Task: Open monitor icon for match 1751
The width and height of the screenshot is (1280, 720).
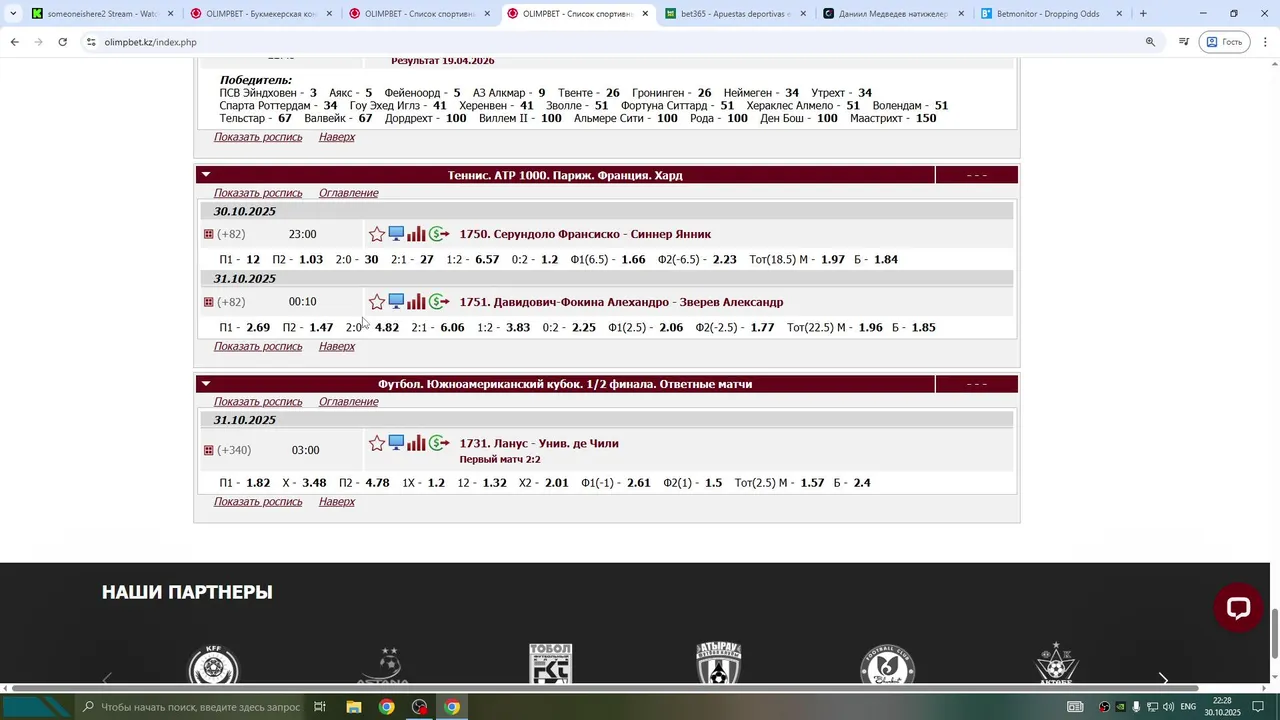Action: click(396, 302)
